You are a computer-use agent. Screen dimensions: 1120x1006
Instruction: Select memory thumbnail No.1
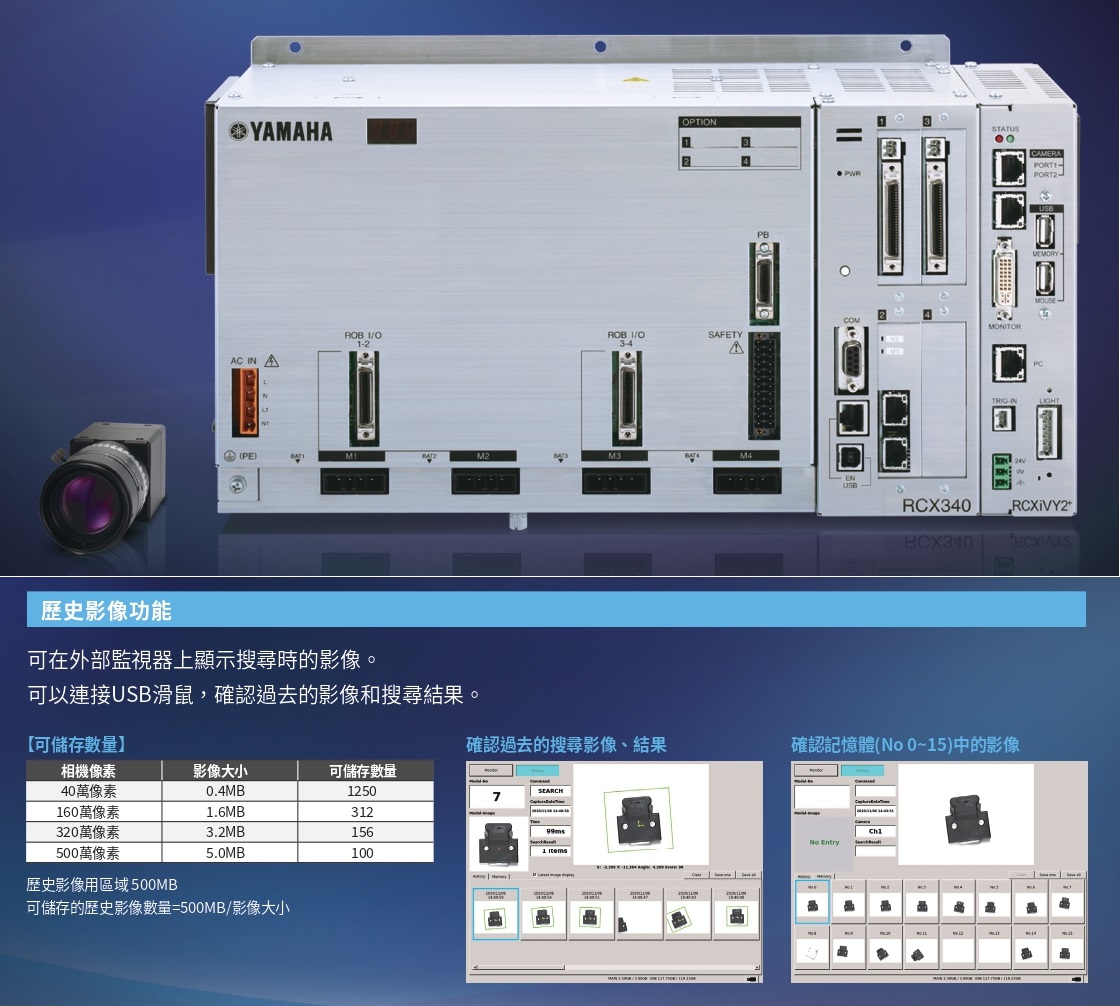849,901
